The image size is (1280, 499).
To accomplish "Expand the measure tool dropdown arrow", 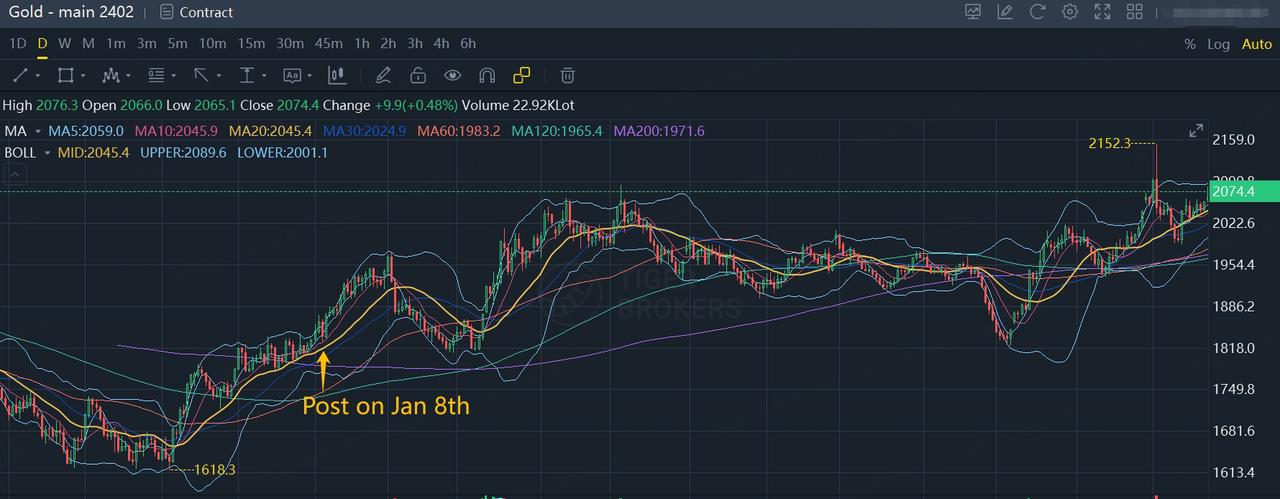I will [x=264, y=75].
